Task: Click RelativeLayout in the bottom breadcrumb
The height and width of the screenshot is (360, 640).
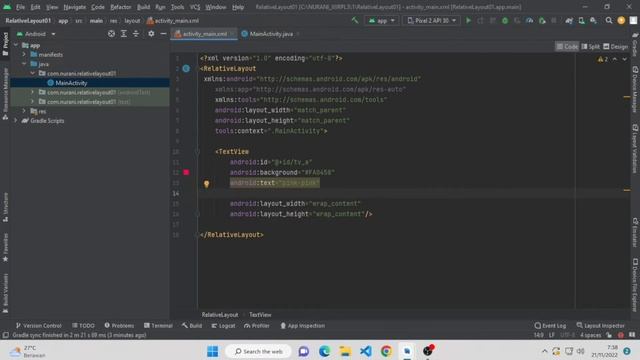Action: 220,315
